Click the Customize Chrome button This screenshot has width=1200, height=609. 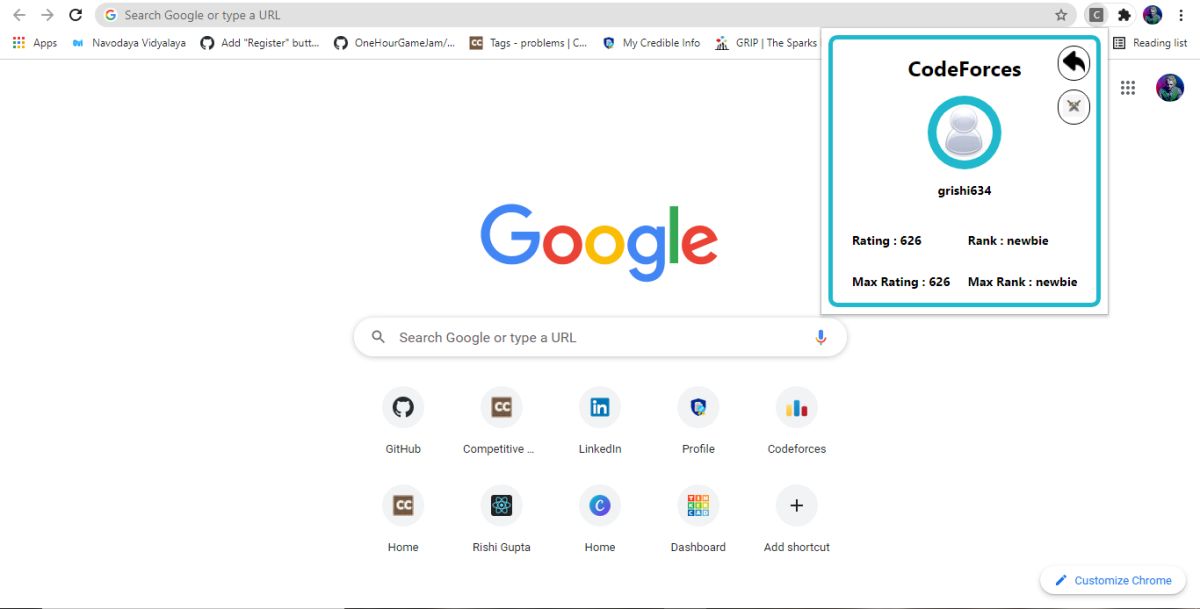(1113, 580)
